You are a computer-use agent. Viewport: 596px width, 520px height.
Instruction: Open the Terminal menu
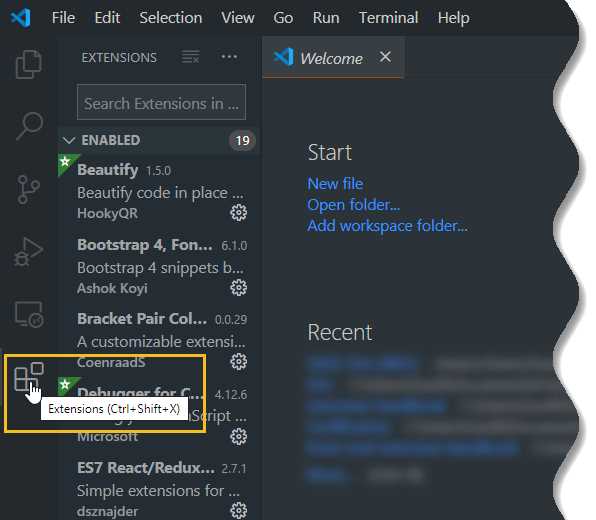tap(388, 17)
